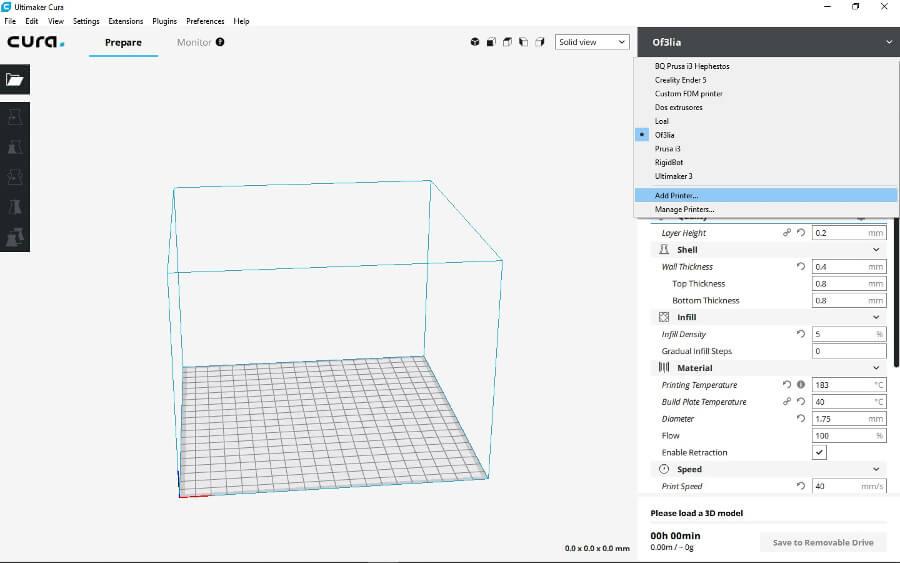
Task: Select the Mirror tool in left toolbar
Action: coord(14,207)
